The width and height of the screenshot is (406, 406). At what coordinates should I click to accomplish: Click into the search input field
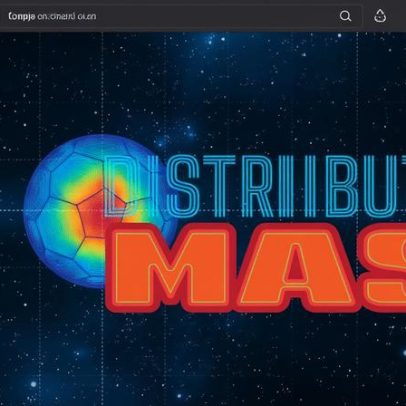[x=181, y=16]
